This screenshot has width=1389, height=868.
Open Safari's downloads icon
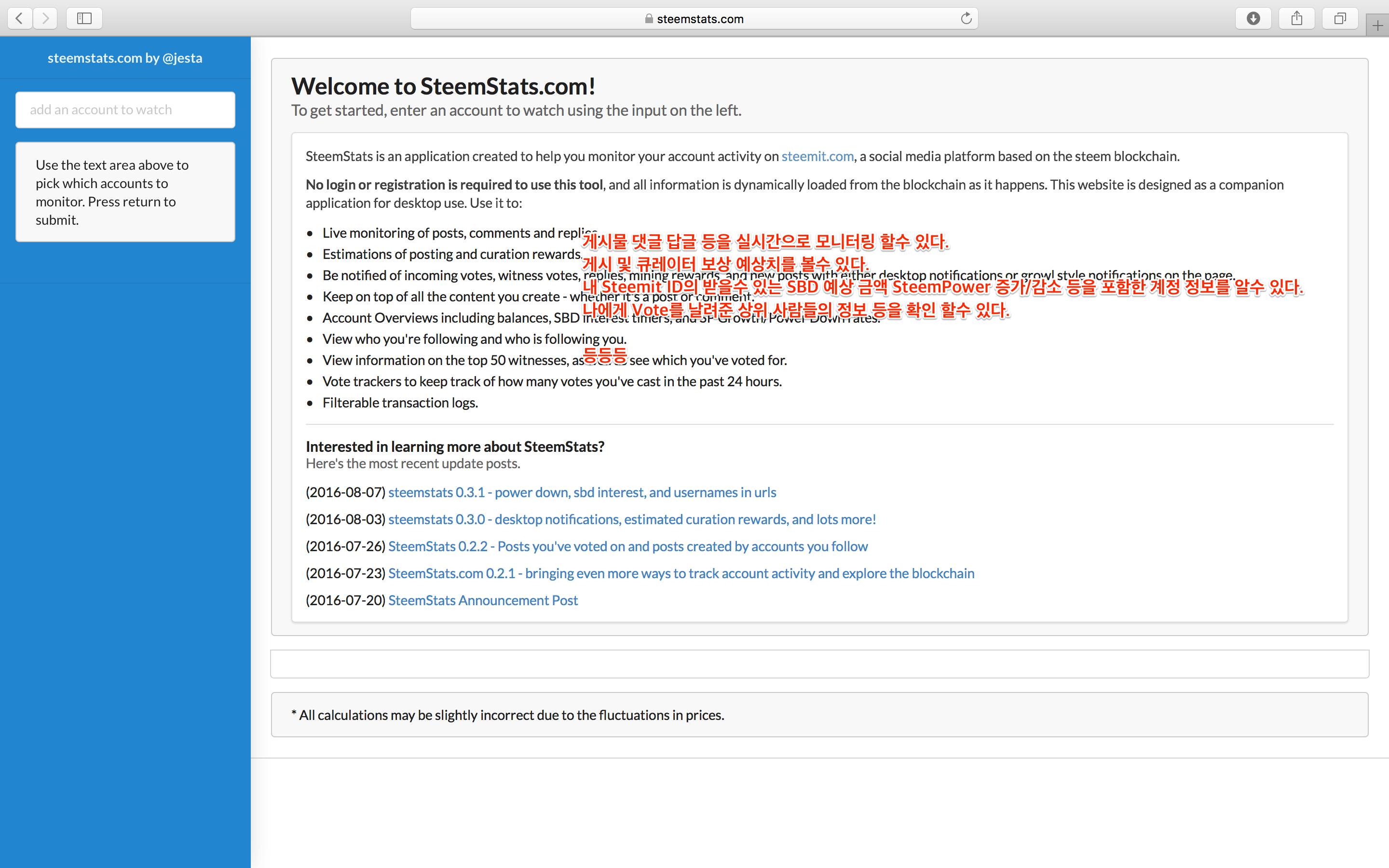pyautogui.click(x=1253, y=18)
